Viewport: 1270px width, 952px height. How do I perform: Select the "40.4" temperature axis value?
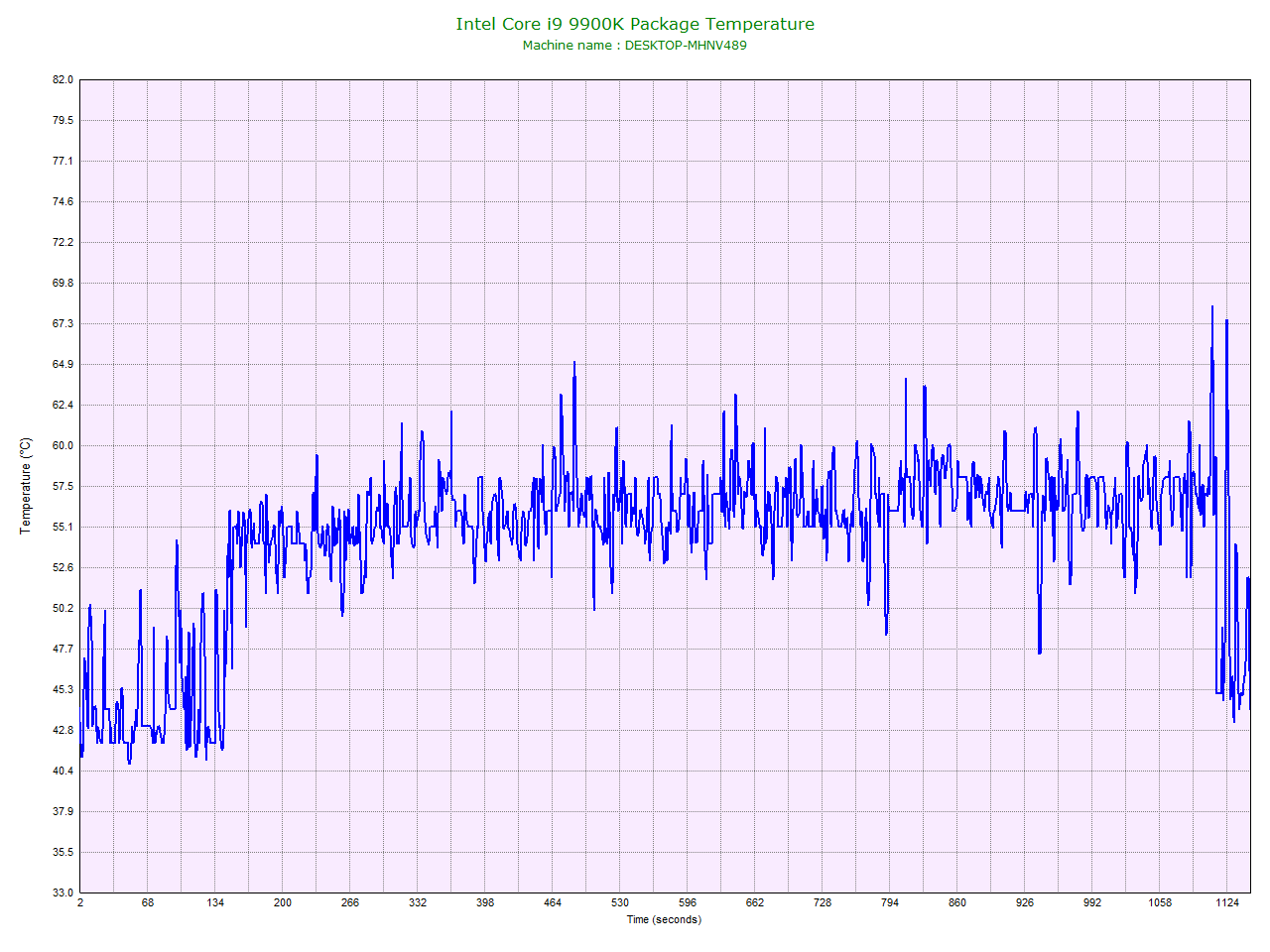point(63,771)
